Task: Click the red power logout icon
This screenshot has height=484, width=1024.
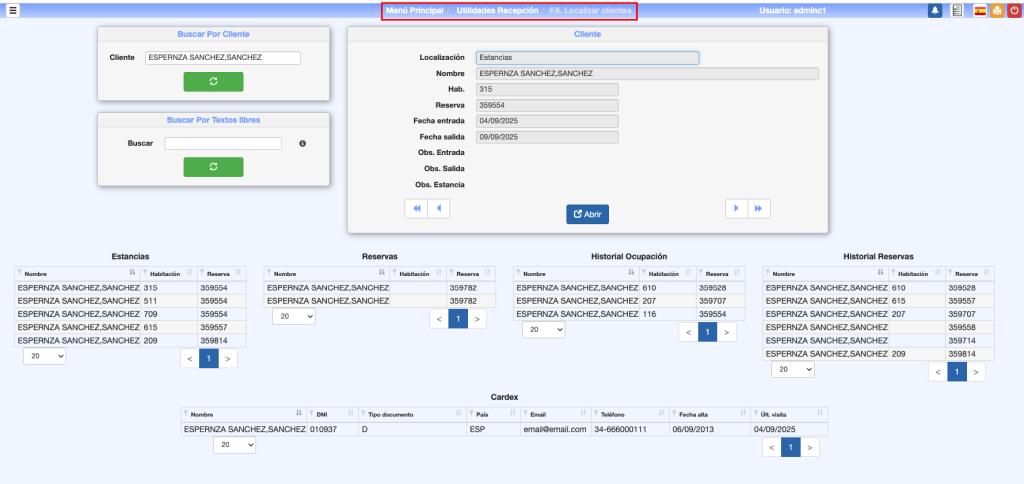Action: (x=1013, y=10)
